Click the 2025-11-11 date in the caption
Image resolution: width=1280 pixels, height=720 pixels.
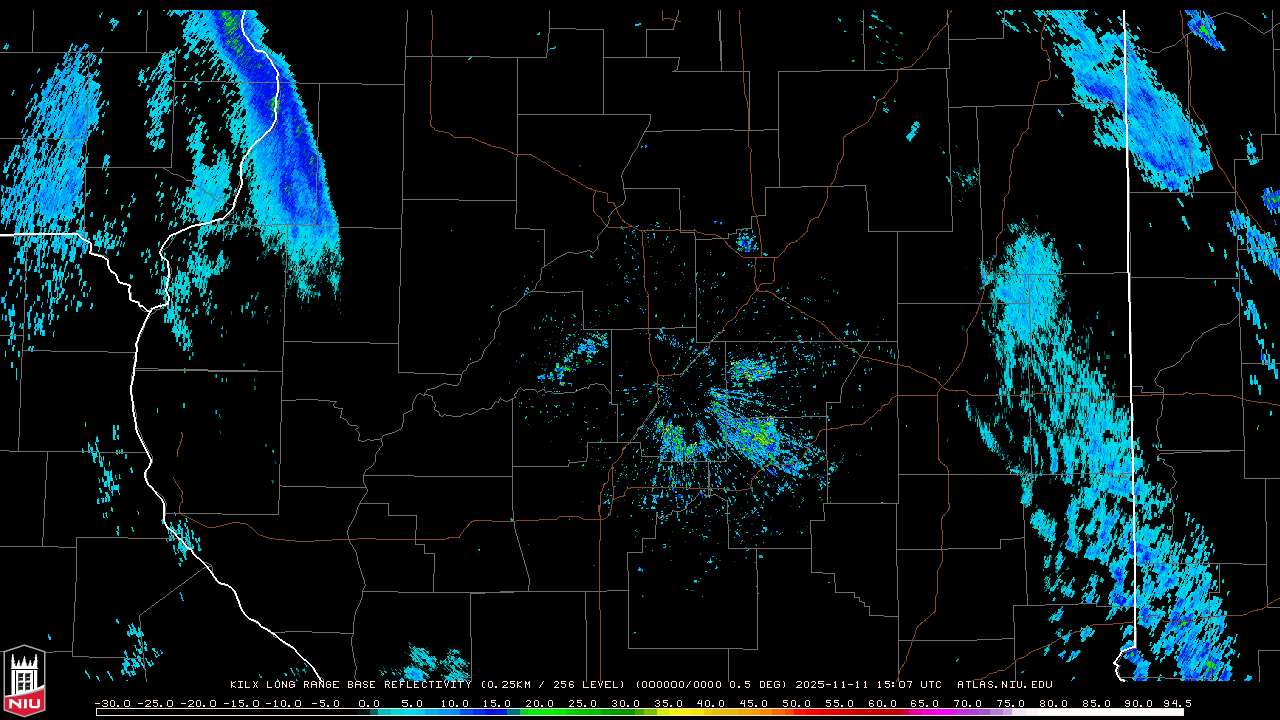click(833, 685)
